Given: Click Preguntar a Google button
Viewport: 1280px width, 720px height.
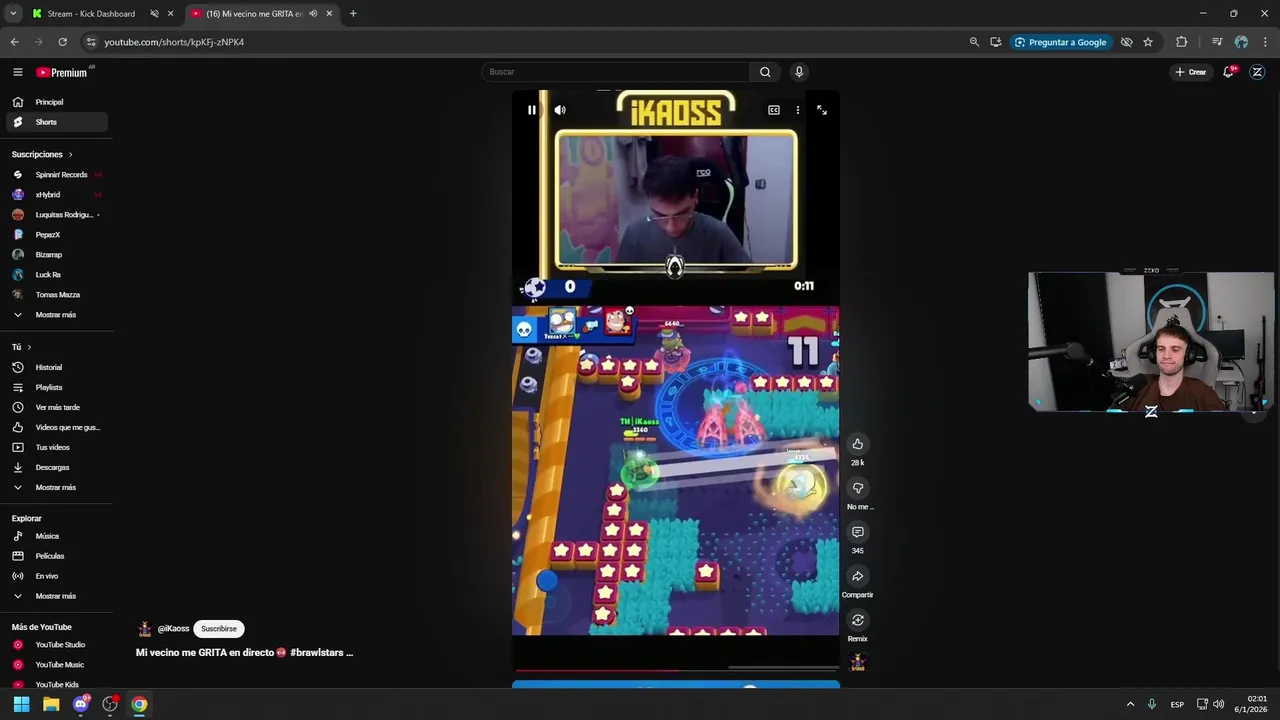Looking at the screenshot, I should click(x=1060, y=42).
